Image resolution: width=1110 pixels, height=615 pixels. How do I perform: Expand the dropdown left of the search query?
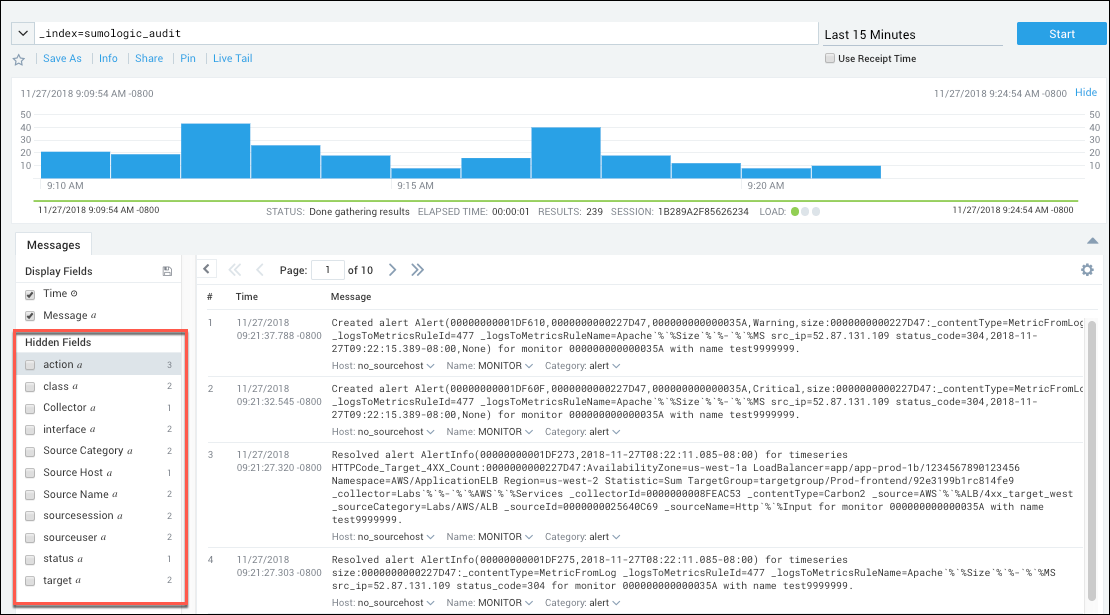[x=21, y=32]
